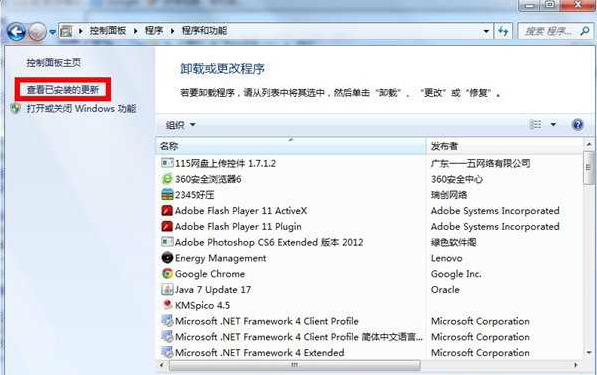Click vertical scrollbar up arrow
597x375 pixels.
(x=589, y=144)
